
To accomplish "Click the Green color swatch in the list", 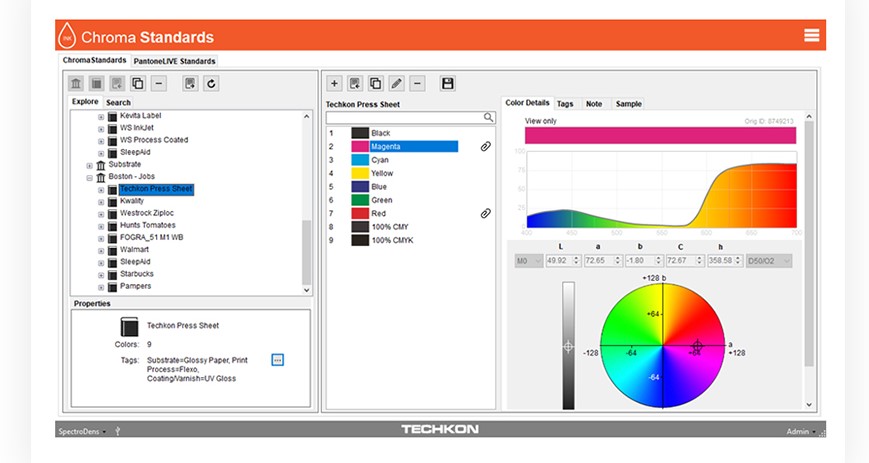I will point(360,200).
